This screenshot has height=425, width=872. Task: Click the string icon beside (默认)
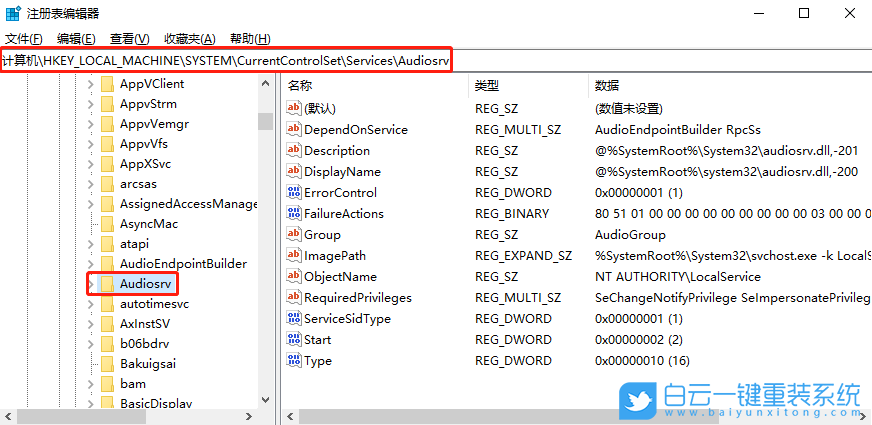(x=293, y=108)
